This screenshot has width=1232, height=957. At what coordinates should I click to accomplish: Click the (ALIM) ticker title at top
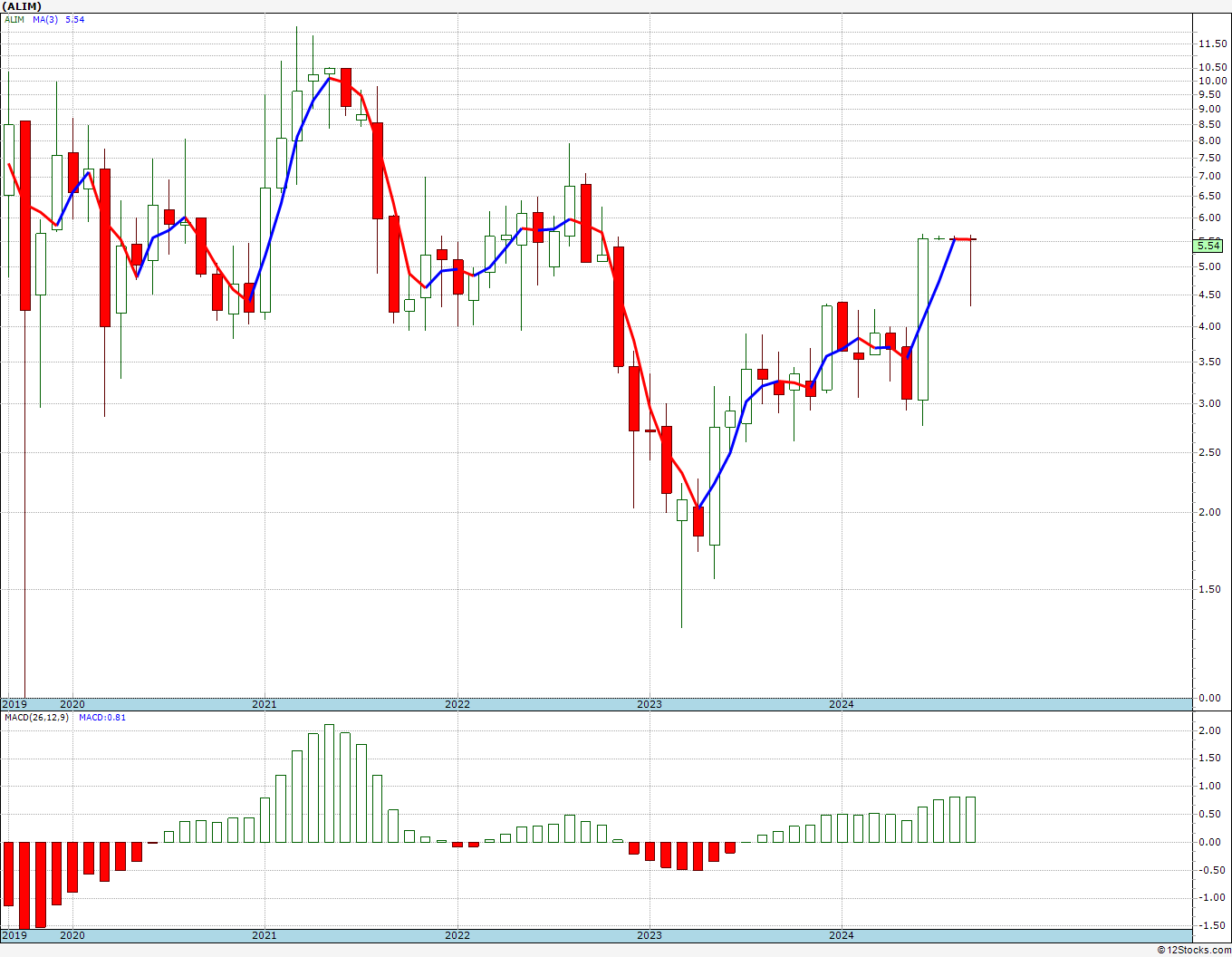tap(22, 6)
